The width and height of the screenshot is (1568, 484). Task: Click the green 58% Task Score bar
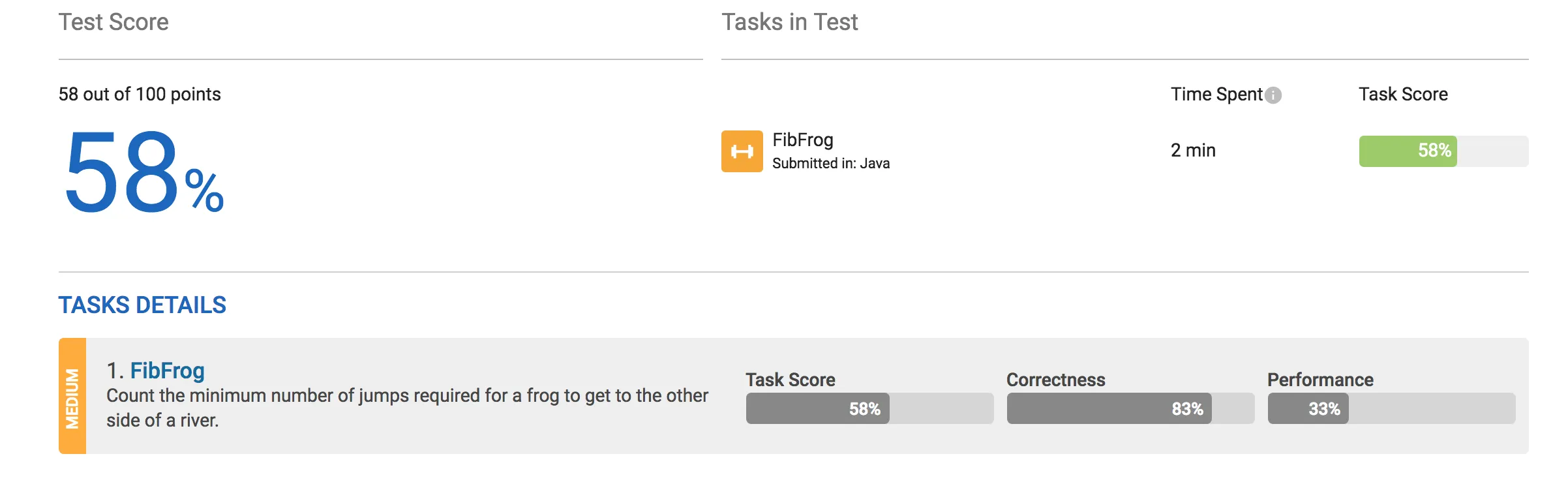point(1408,151)
